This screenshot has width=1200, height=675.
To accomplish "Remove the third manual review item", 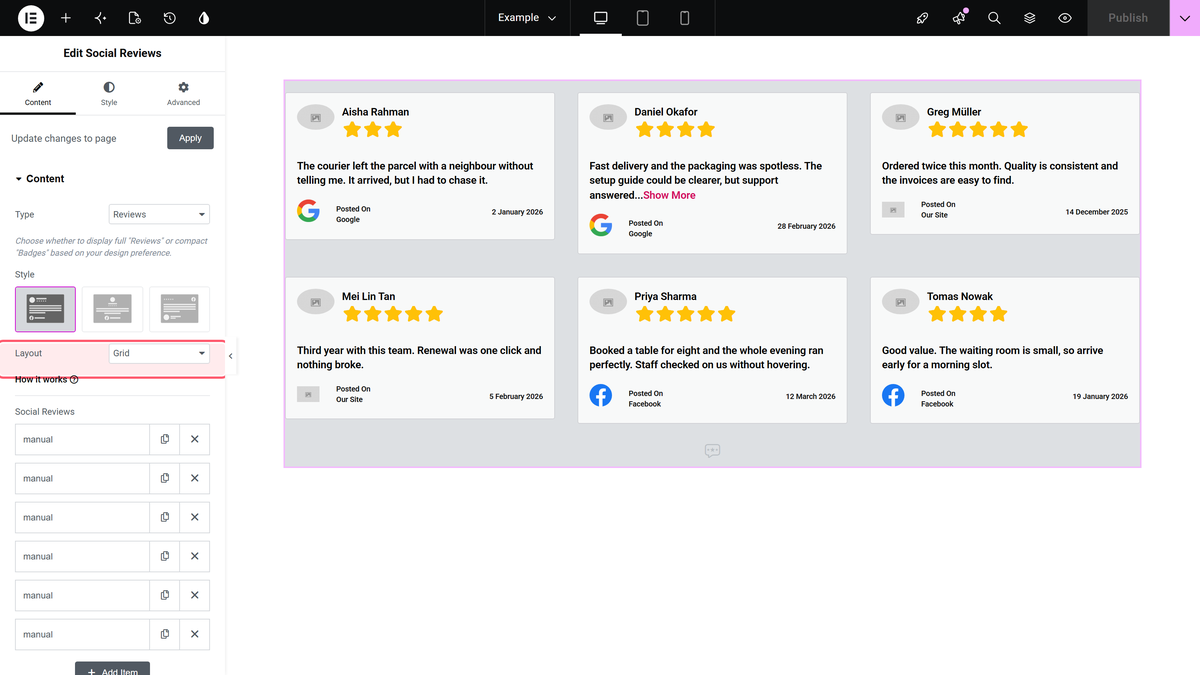I will point(195,517).
